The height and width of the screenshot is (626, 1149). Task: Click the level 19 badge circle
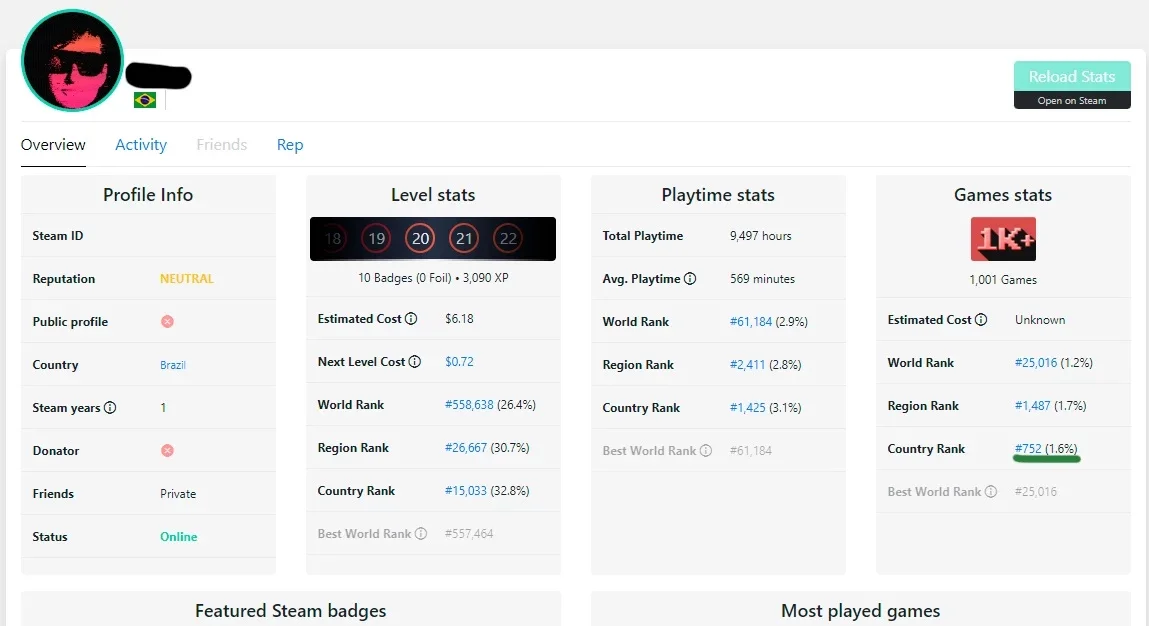(377, 238)
